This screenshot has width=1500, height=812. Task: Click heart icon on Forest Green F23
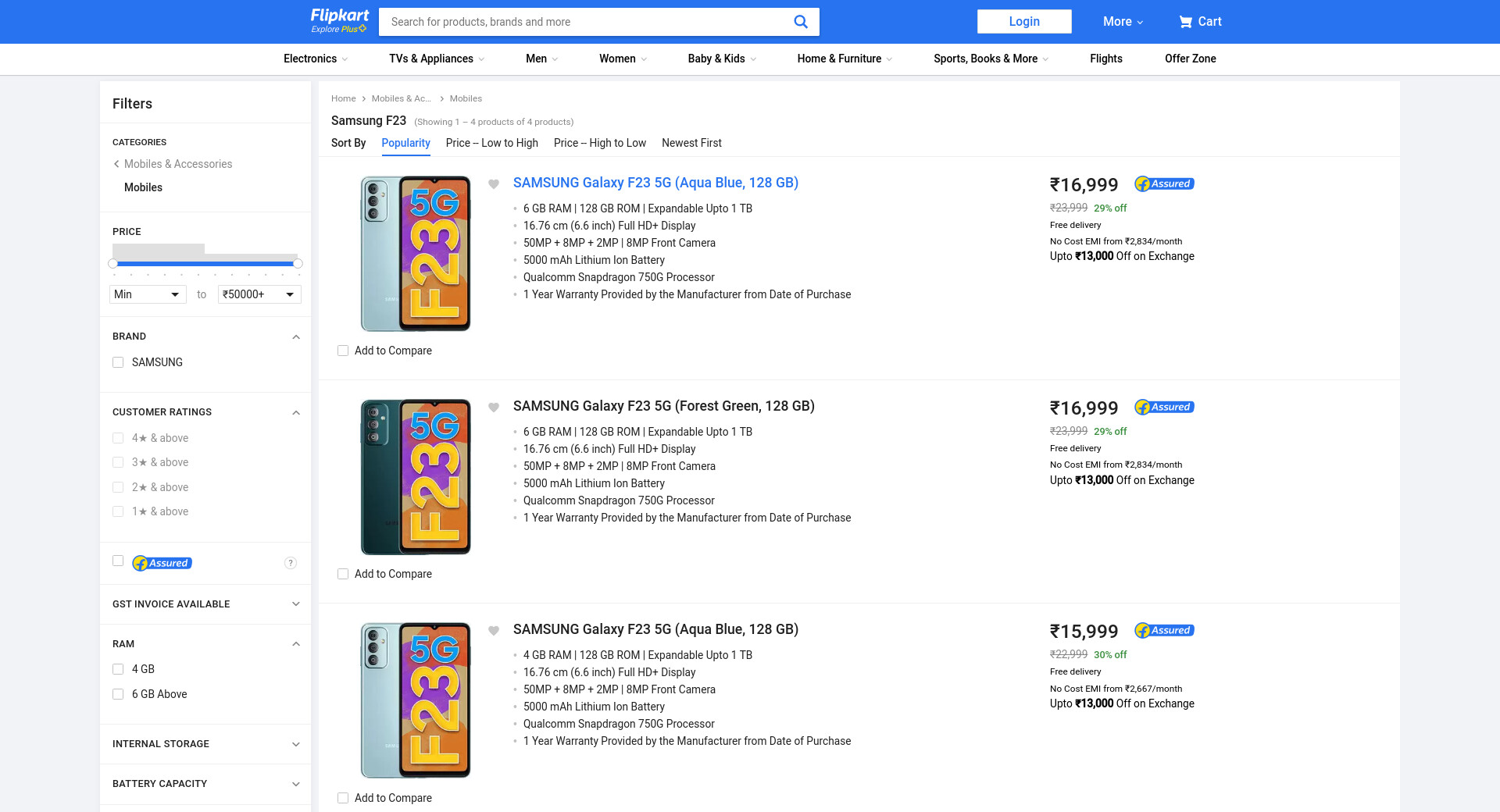pyautogui.click(x=494, y=408)
